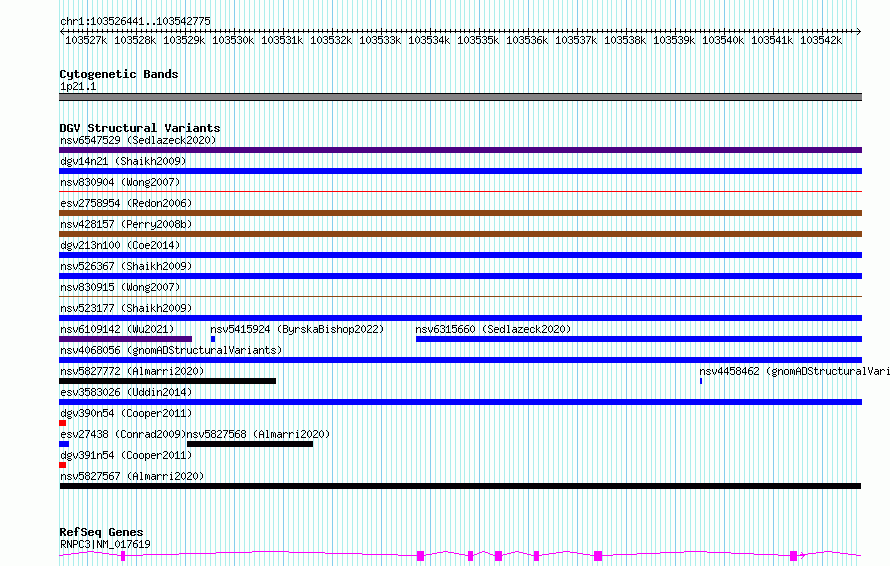This screenshot has width=890, height=566.
Task: Select dgv391n54 (Cooper2011) label
Action: tap(126, 455)
